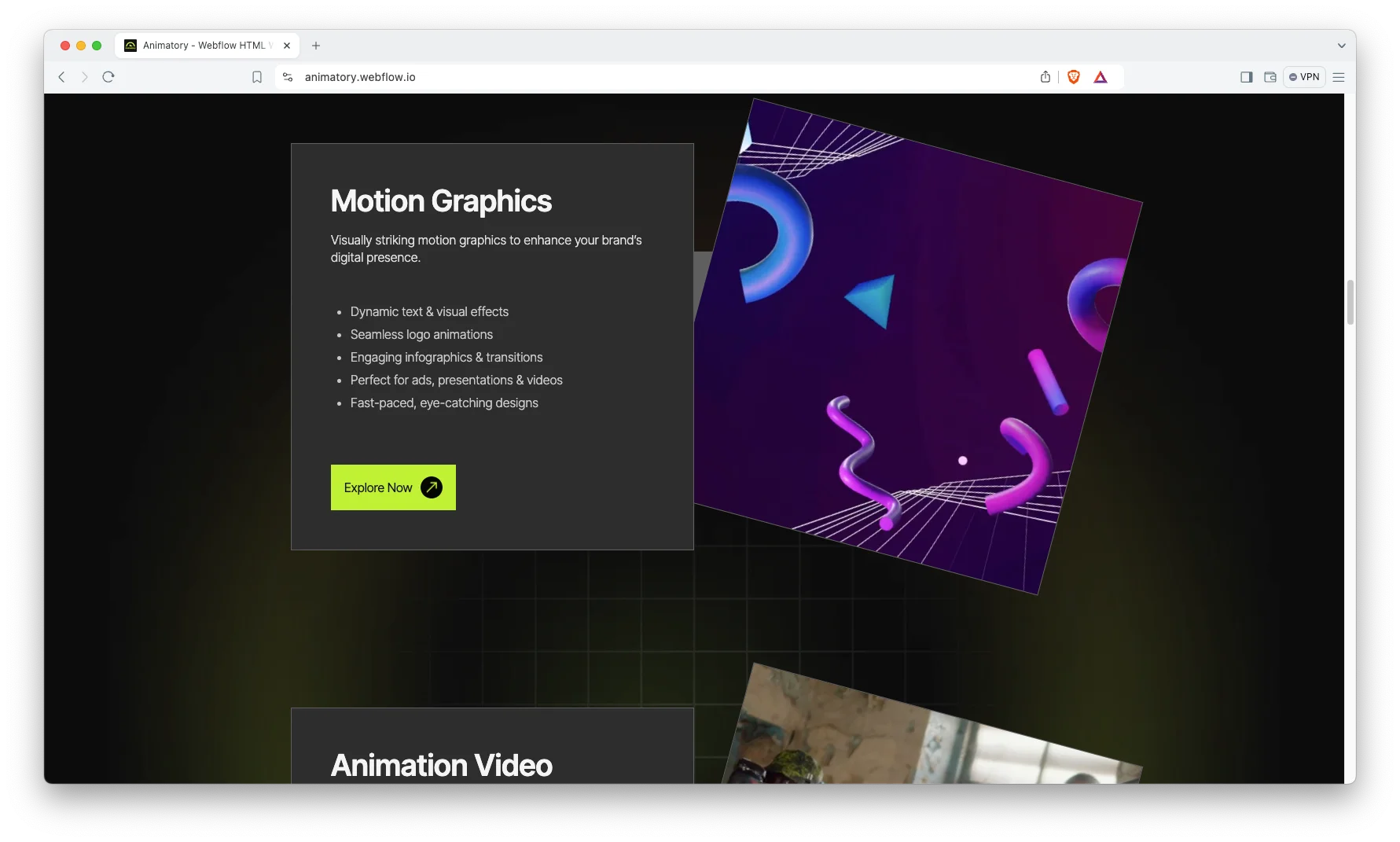Bookmark this page using the bookmark icon
Image resolution: width=1400 pixels, height=842 pixels.
tap(257, 77)
